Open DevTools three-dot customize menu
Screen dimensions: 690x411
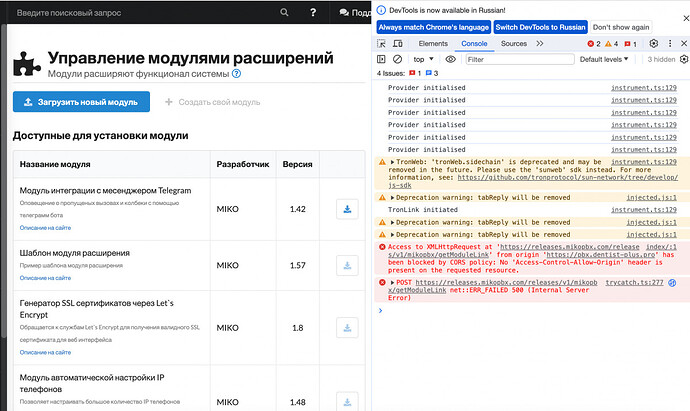coord(670,43)
